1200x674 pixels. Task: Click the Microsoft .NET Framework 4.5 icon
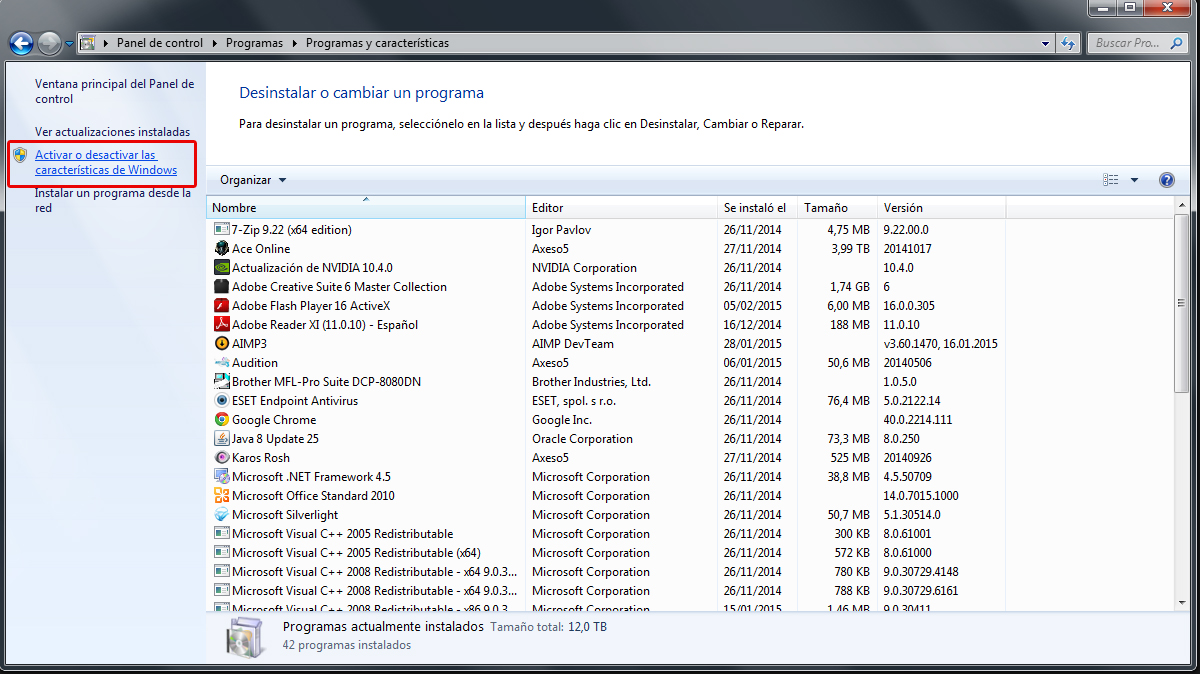click(x=222, y=477)
